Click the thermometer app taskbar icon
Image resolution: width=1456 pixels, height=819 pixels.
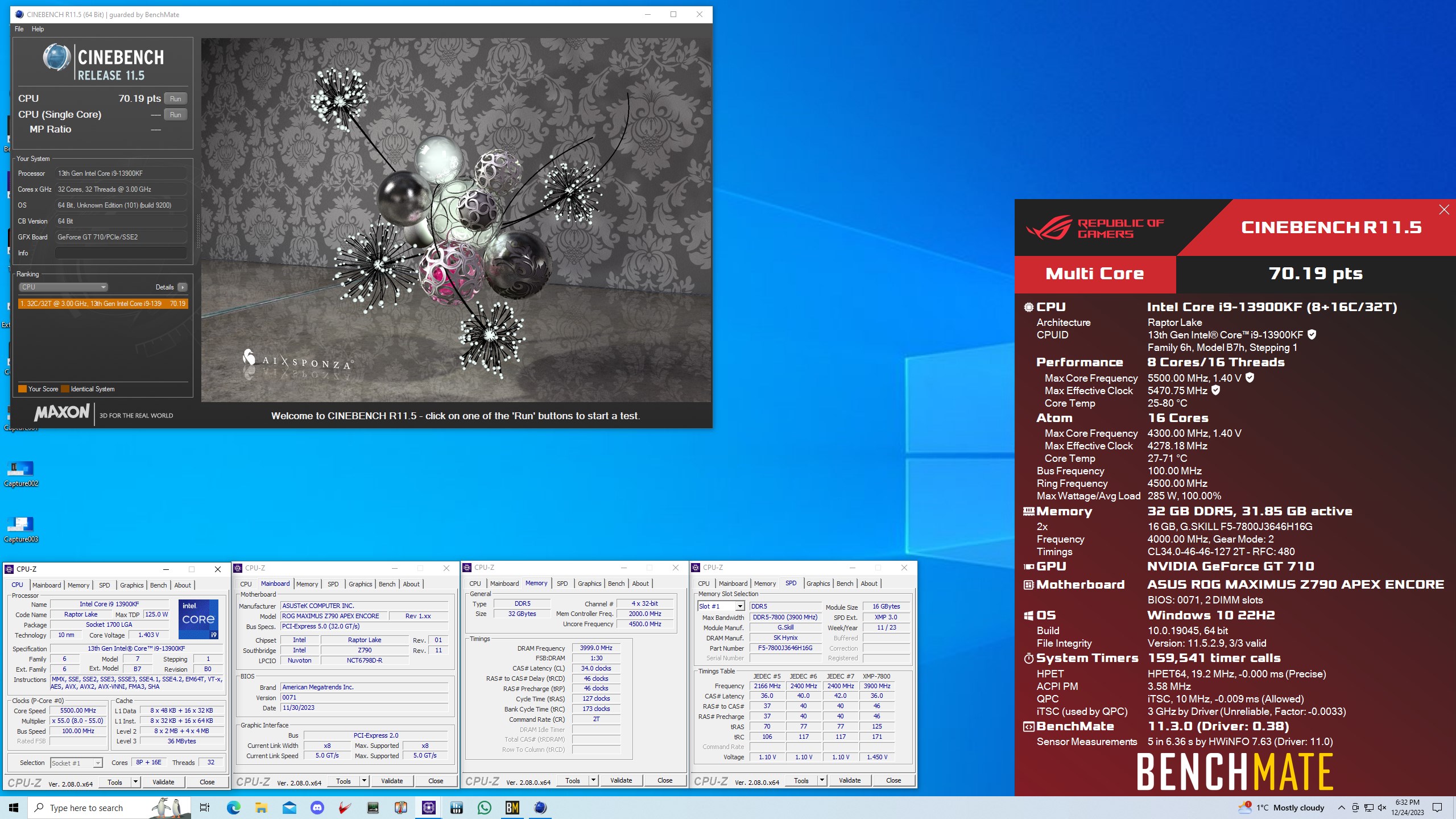(401, 808)
